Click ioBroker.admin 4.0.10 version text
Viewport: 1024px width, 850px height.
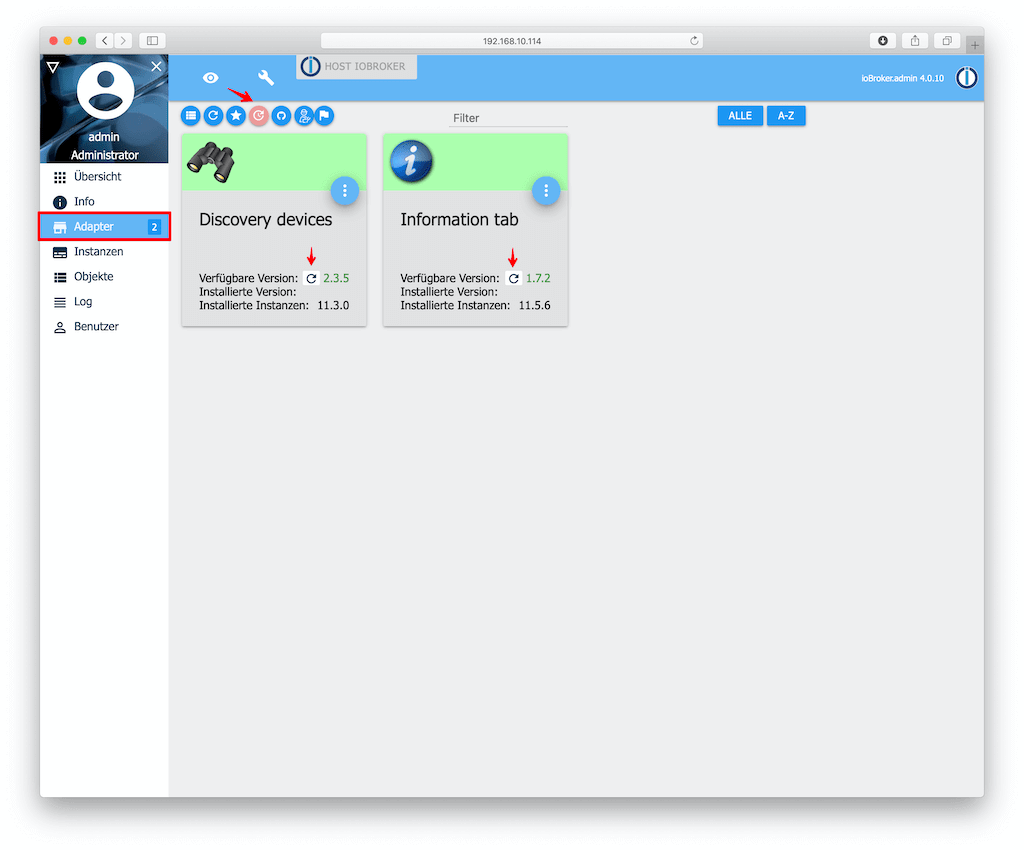pos(903,78)
